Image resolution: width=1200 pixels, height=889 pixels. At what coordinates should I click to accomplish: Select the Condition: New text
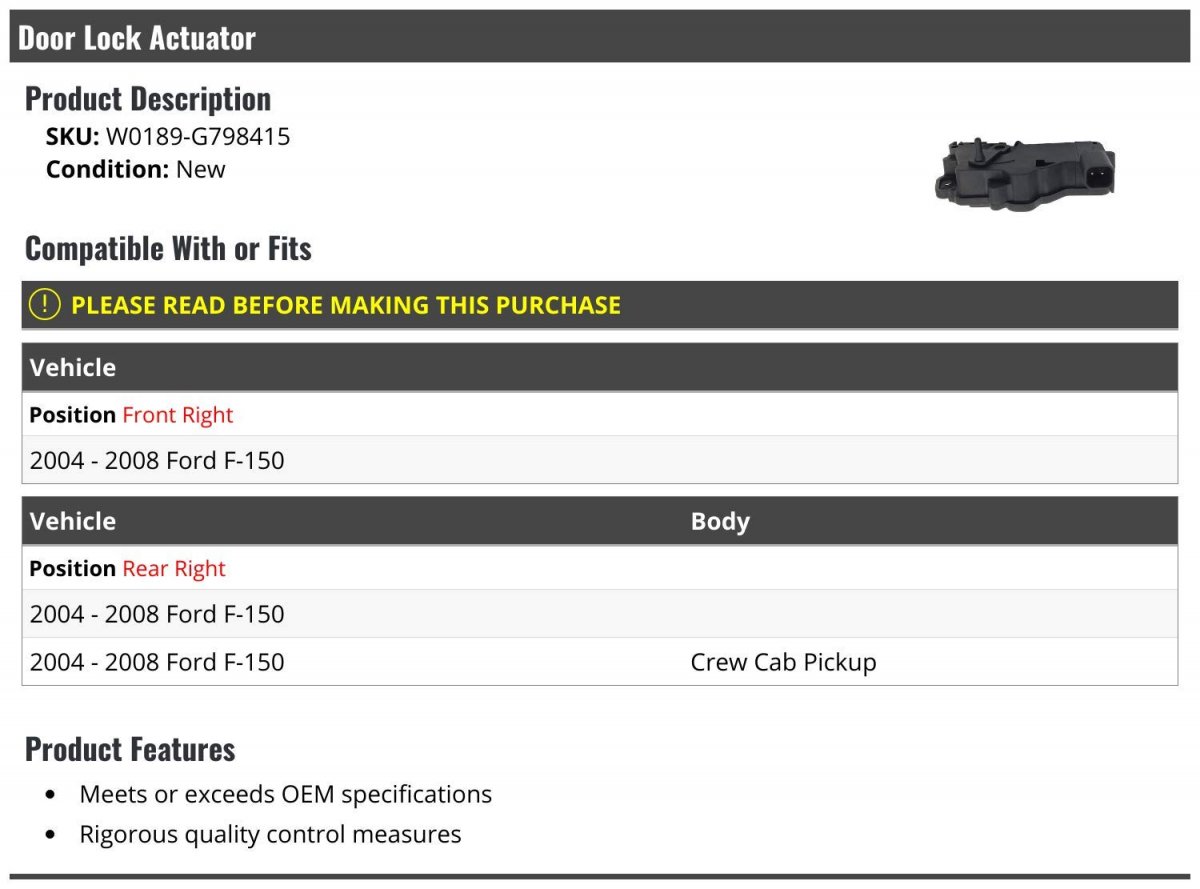[x=136, y=169]
